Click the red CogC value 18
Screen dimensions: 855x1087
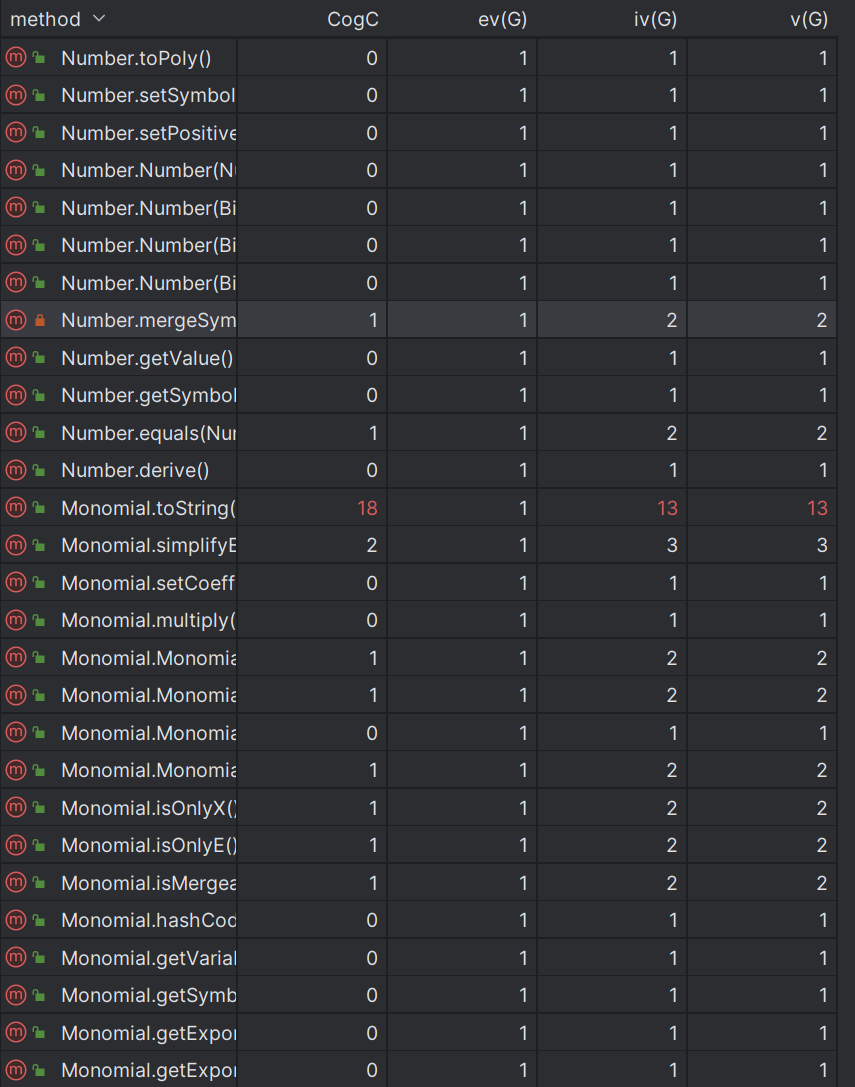[x=368, y=508]
